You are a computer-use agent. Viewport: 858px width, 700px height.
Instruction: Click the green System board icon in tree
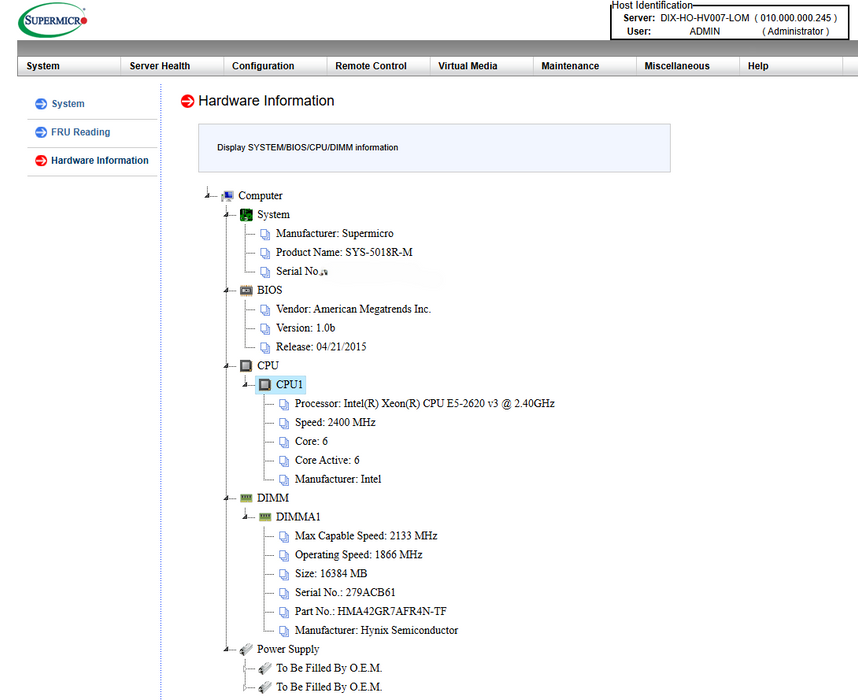coord(246,215)
